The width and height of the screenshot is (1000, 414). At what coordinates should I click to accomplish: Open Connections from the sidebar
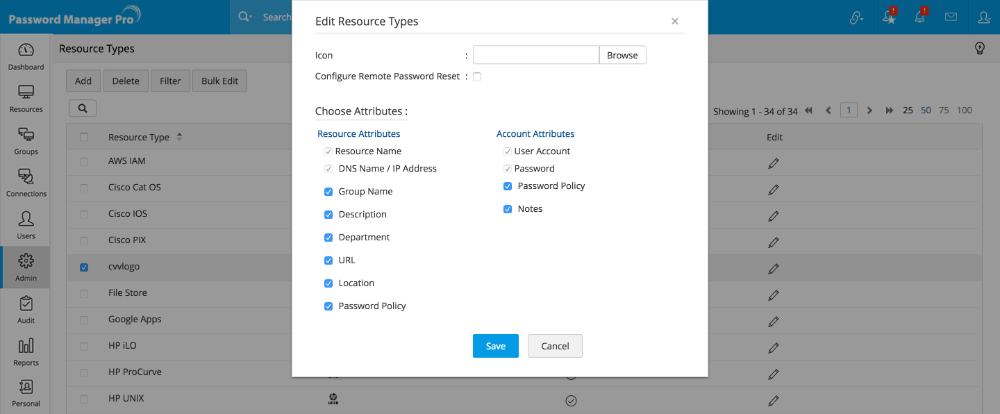point(26,183)
